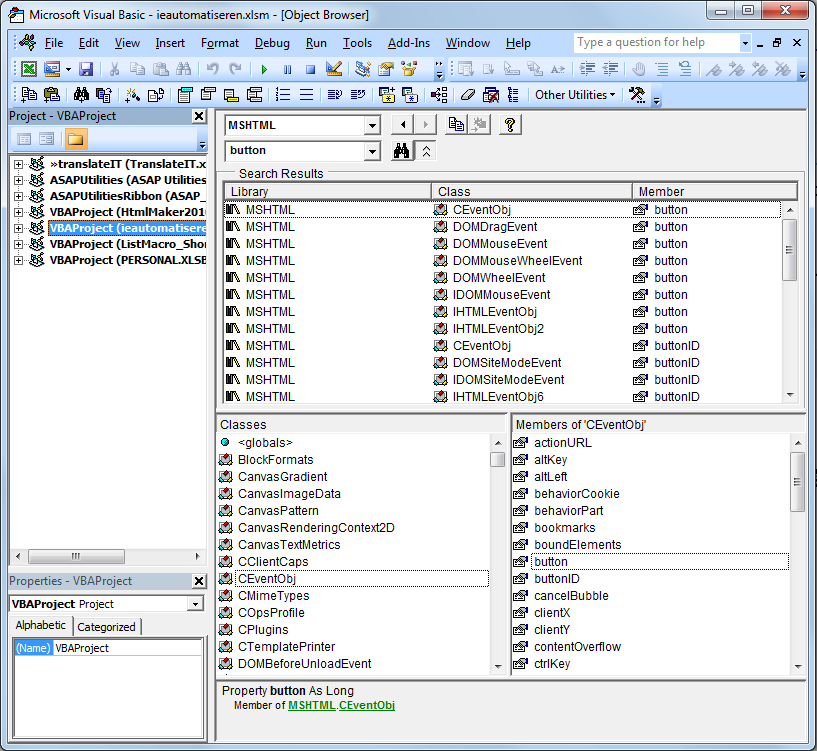Image resolution: width=817 pixels, height=751 pixels.
Task: Select the VBAProject (ListMacro_Sho... project
Action: (128, 244)
